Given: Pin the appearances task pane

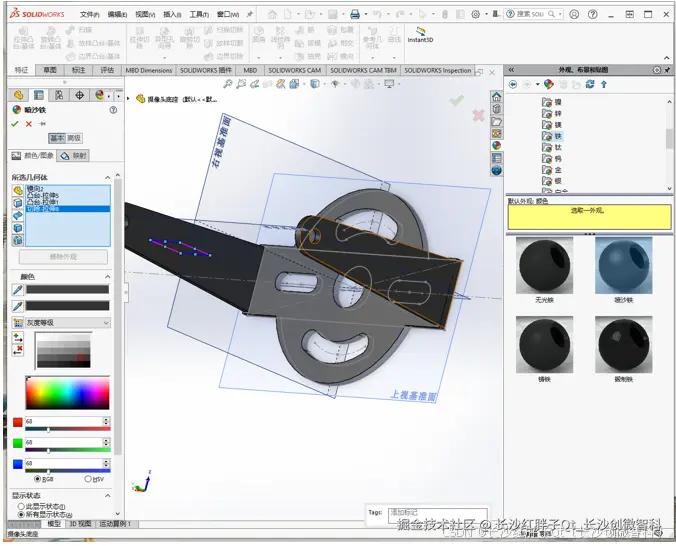Looking at the screenshot, I should point(667,70).
